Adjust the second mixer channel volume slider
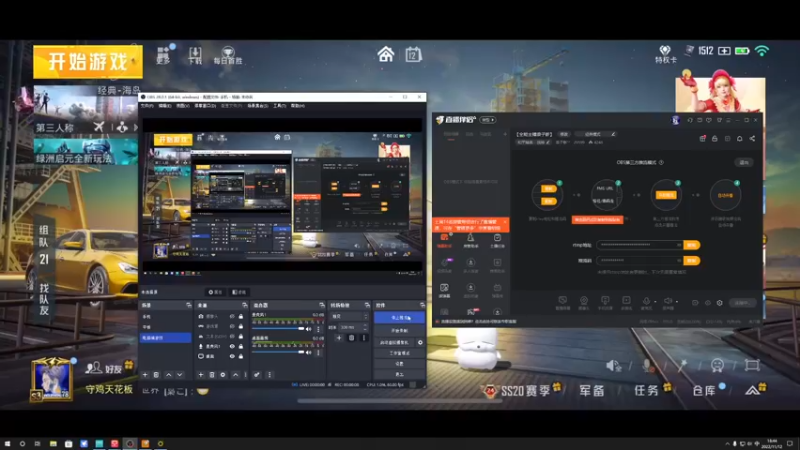Image resolution: width=800 pixels, height=450 pixels. (278, 352)
